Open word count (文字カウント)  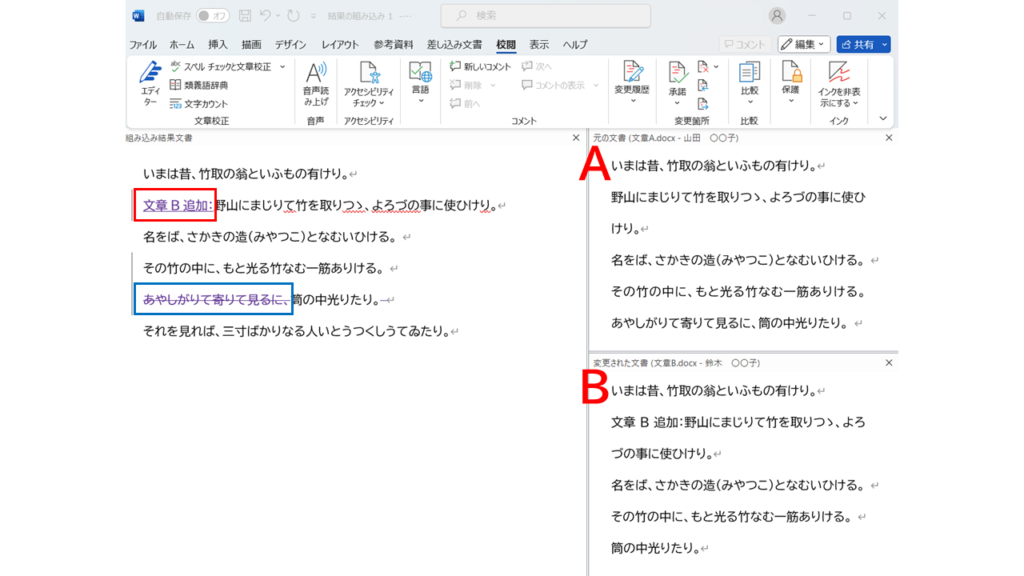[199, 103]
